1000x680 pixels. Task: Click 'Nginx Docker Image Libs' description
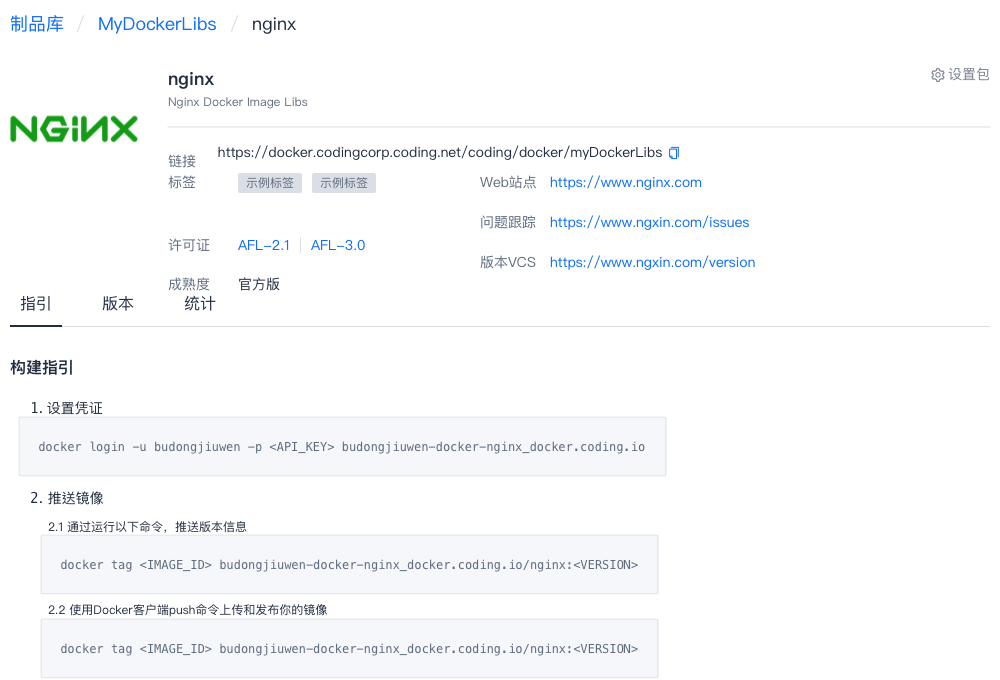point(237,102)
